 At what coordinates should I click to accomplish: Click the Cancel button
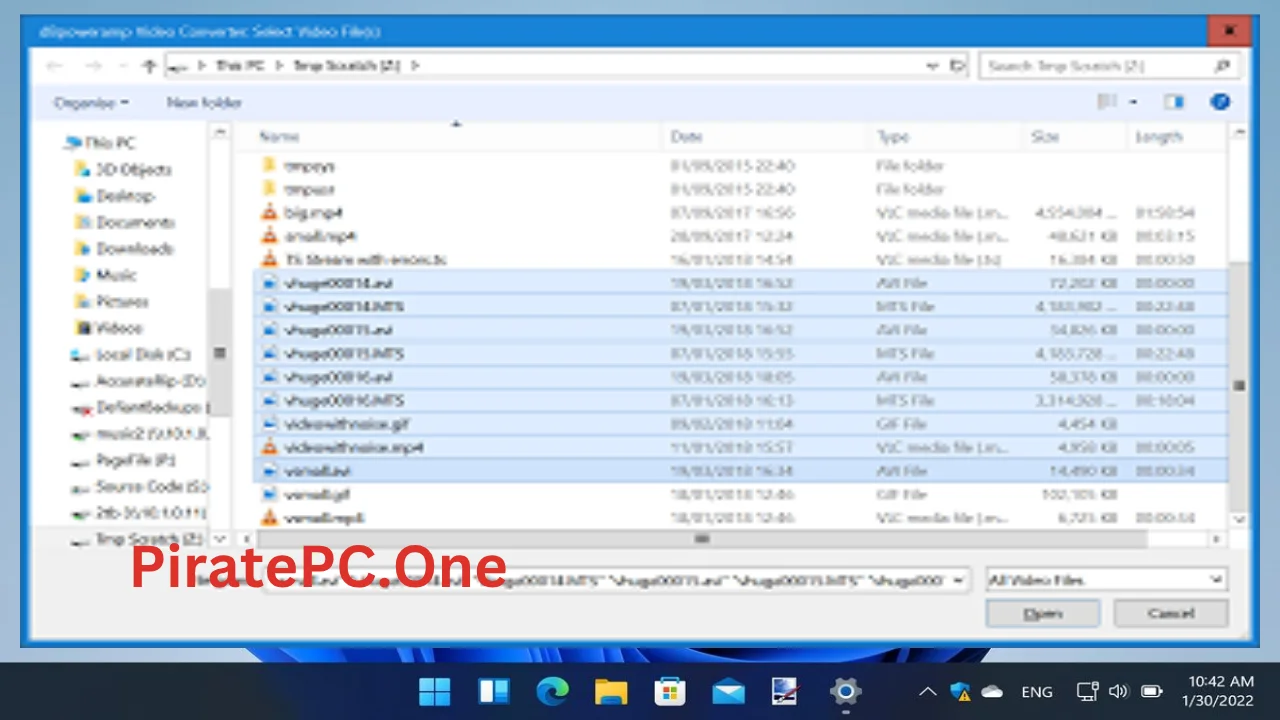coord(1171,614)
